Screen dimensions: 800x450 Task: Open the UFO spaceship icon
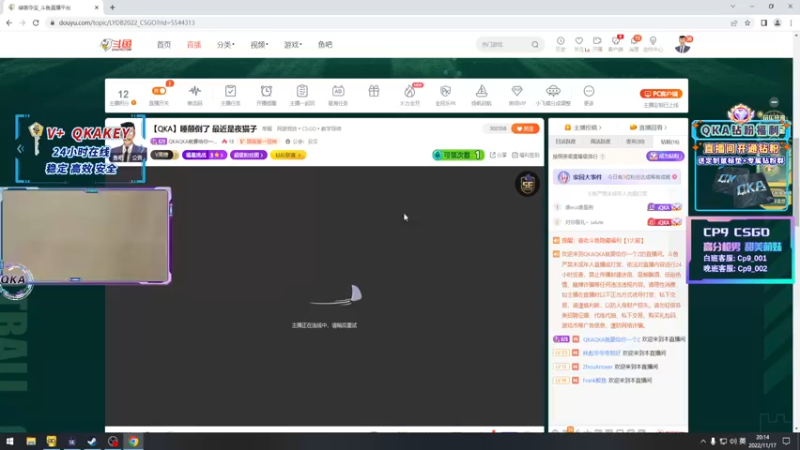553,91
